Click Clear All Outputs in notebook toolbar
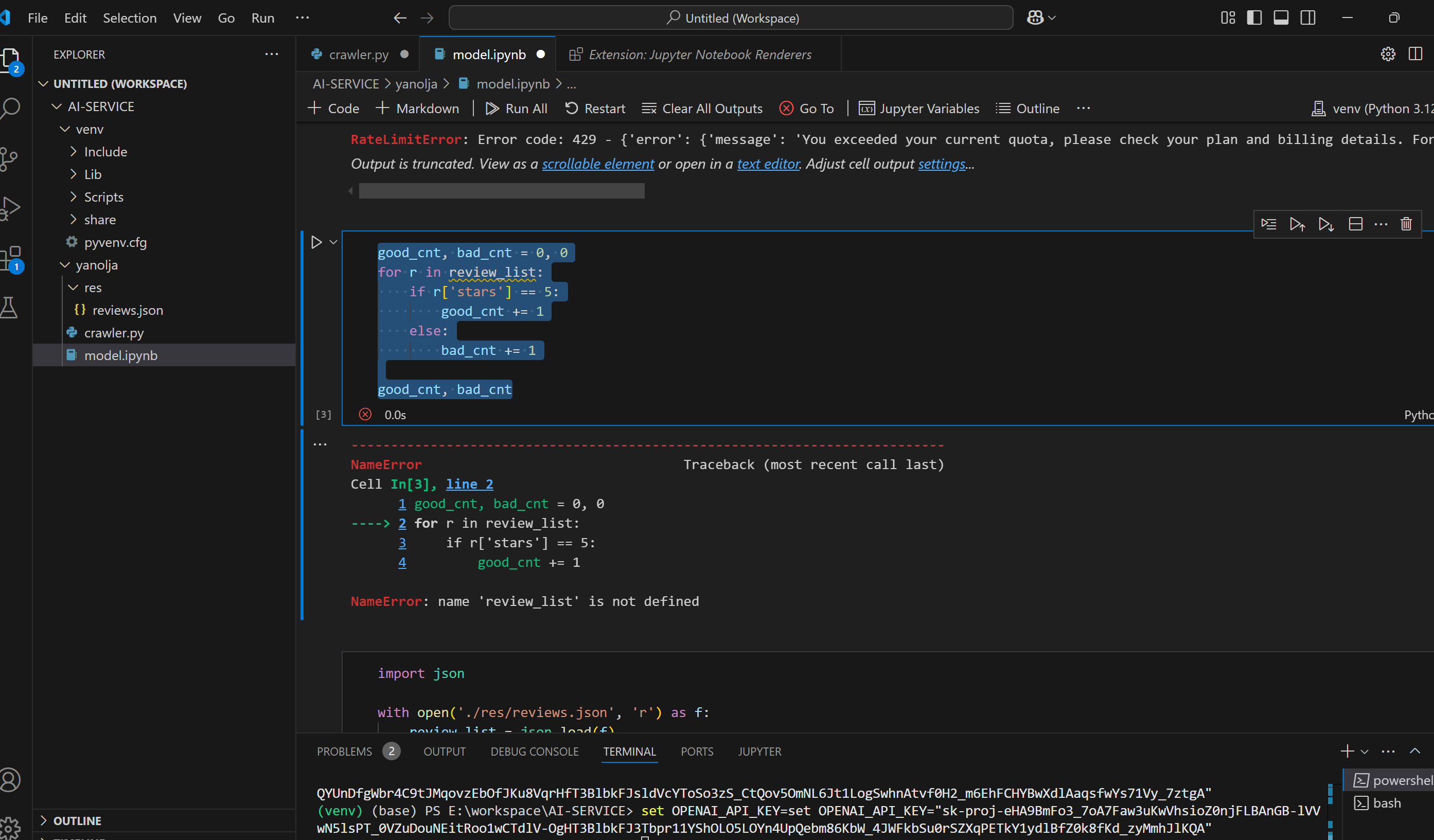Image resolution: width=1434 pixels, height=840 pixels. click(x=702, y=108)
